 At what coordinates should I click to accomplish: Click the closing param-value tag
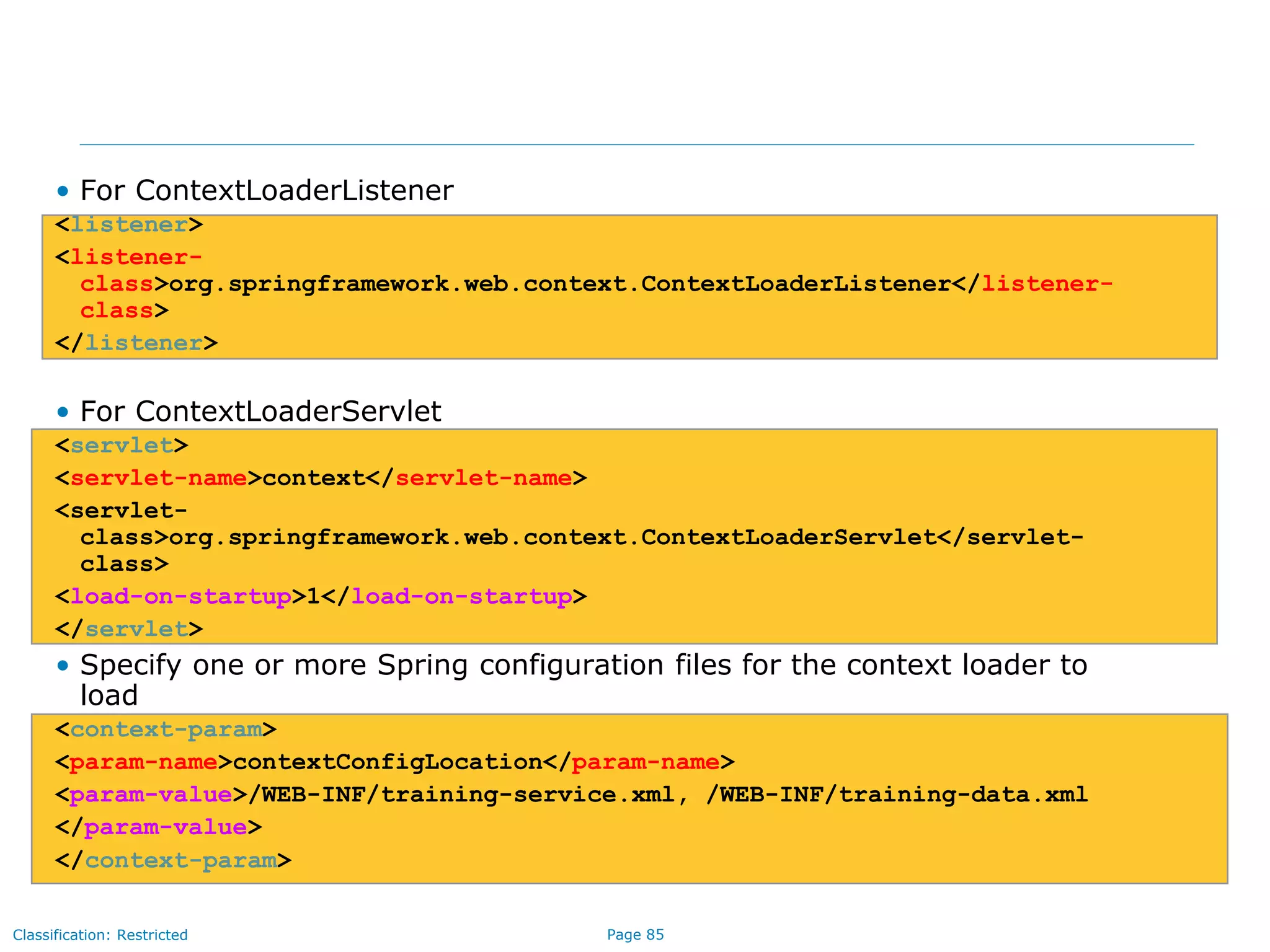click(159, 827)
